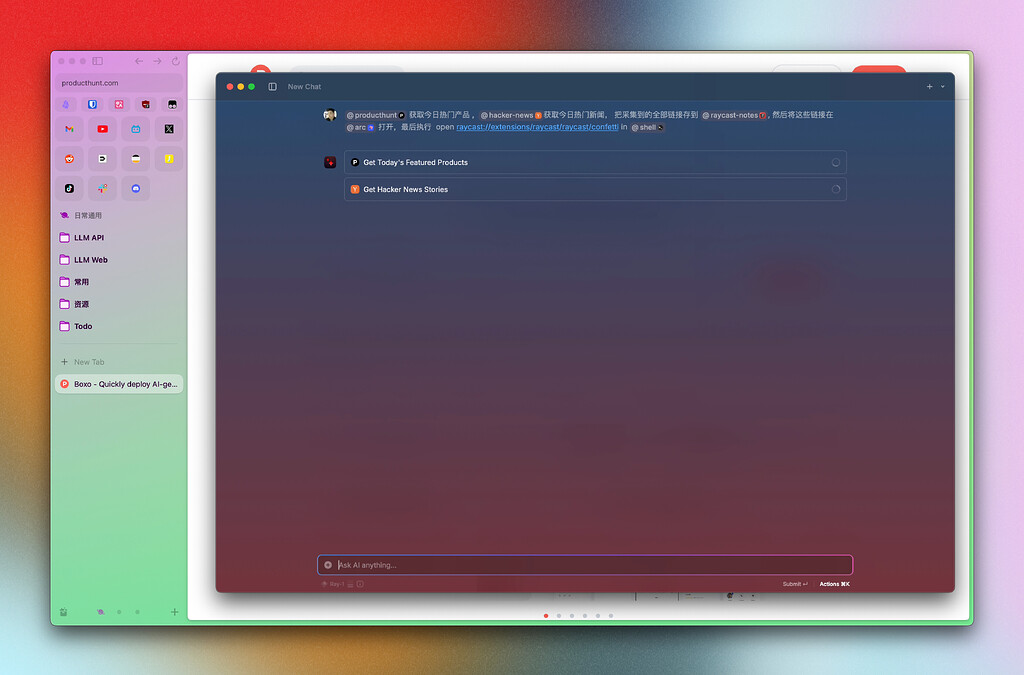This screenshot has width=1024, height=675.
Task: Open the 日常通用 space title
Action: coord(88,215)
